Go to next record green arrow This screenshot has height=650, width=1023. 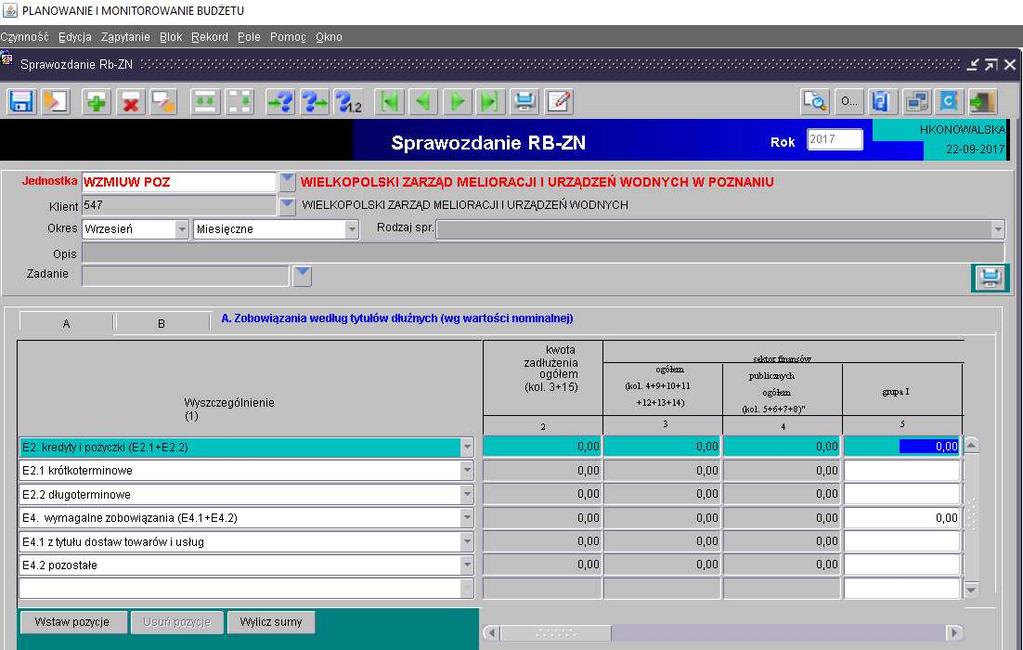click(x=457, y=102)
